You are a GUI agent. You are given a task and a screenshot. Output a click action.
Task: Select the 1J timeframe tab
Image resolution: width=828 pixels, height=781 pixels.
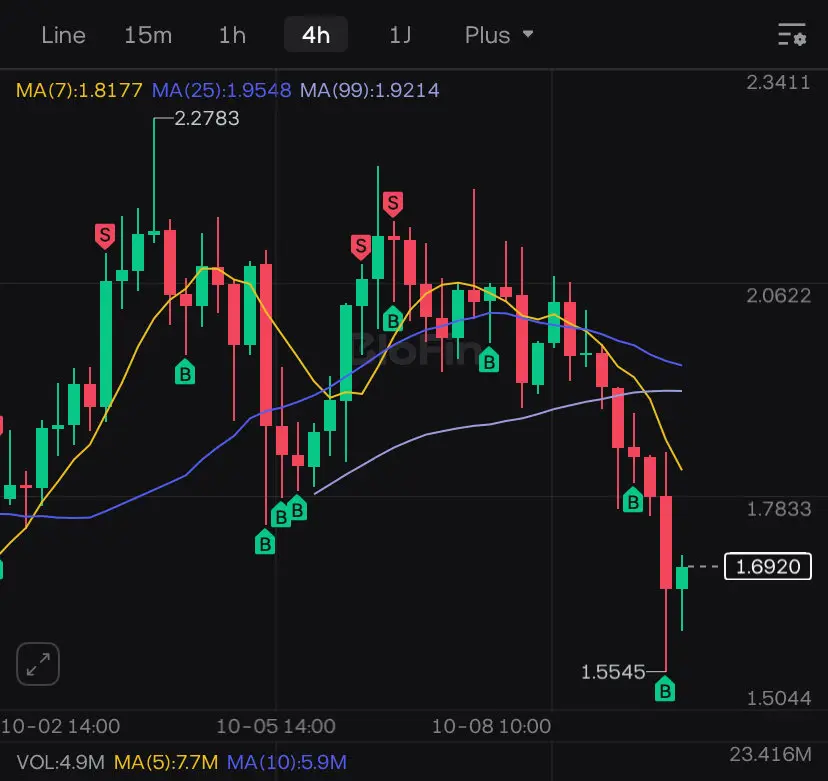pos(400,35)
